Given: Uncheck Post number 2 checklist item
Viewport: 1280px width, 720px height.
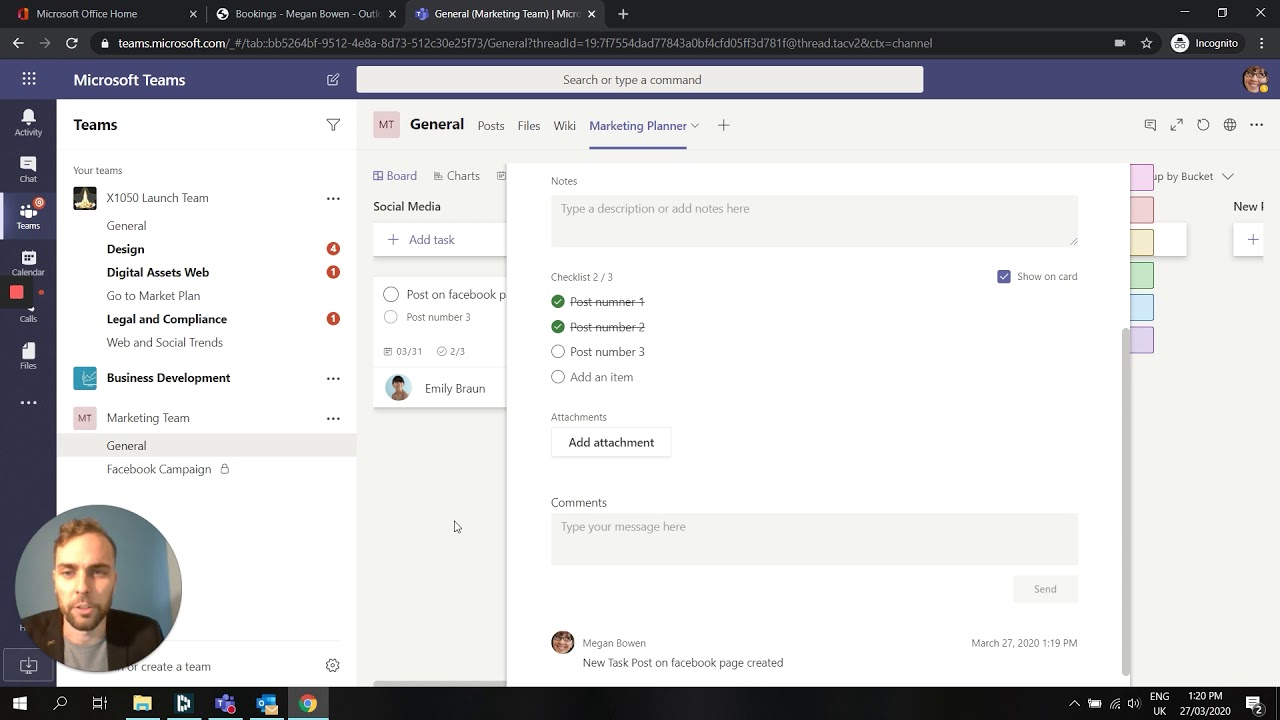Looking at the screenshot, I should [558, 327].
